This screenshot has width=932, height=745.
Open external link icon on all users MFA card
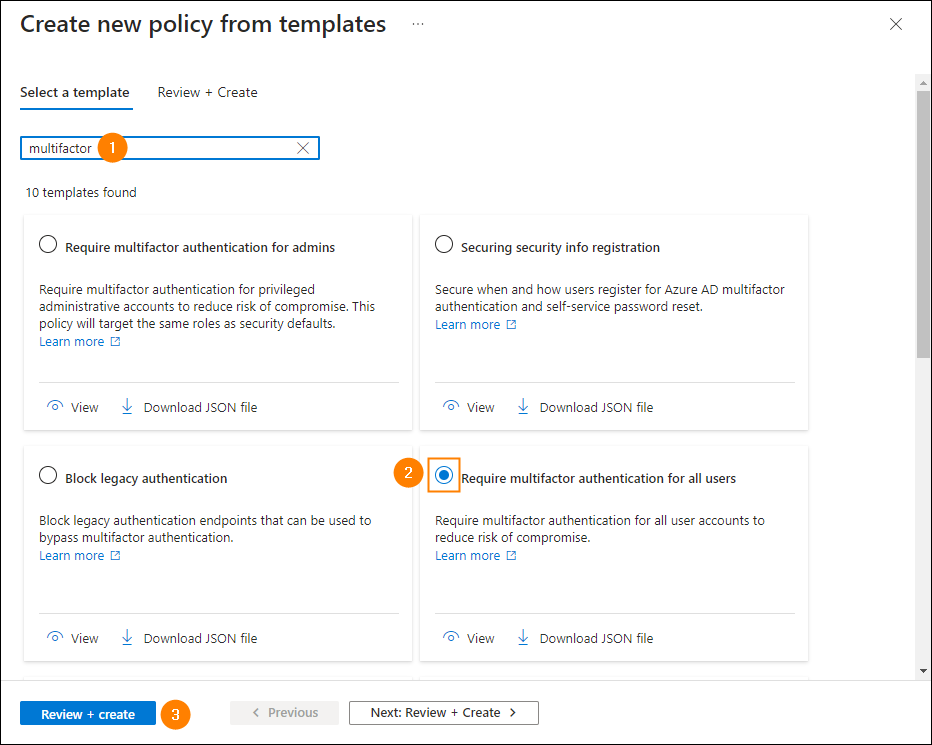click(x=511, y=555)
